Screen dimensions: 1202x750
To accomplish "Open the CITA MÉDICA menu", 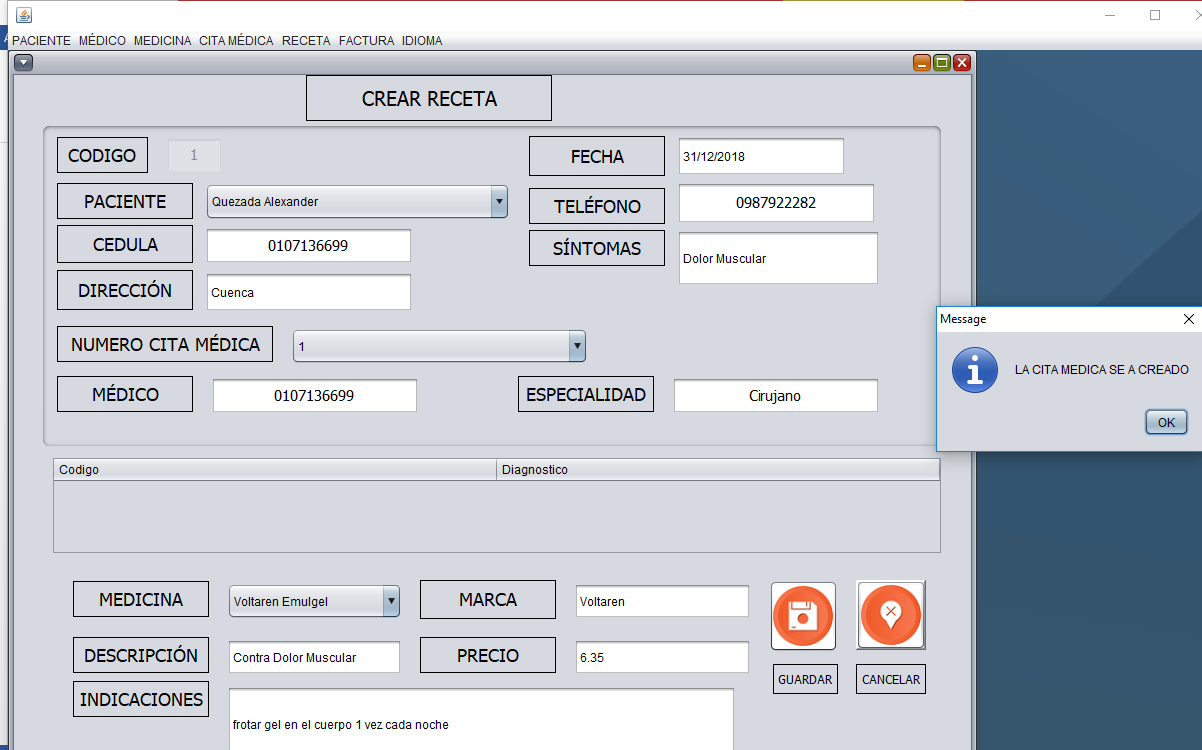I will [x=236, y=41].
